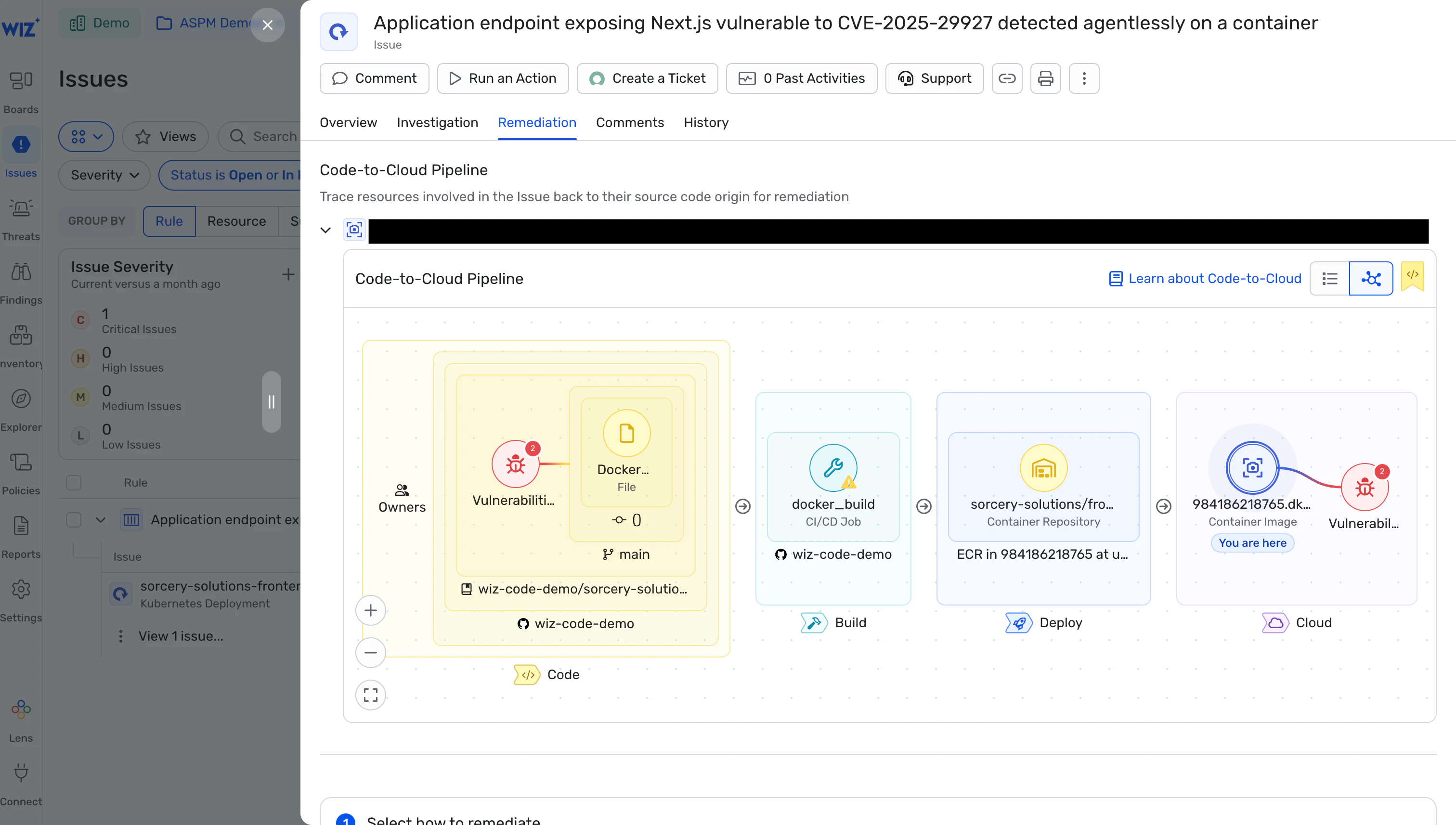Close the issue detail panel
Image resolution: width=1456 pixels, height=825 pixels.
pyautogui.click(x=268, y=25)
